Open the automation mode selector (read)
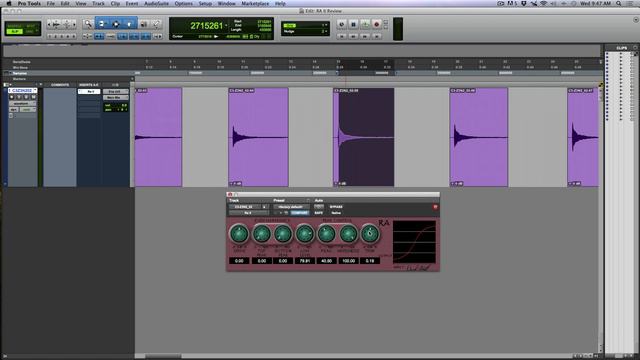The height and width of the screenshot is (360, 640). click(x=27, y=110)
